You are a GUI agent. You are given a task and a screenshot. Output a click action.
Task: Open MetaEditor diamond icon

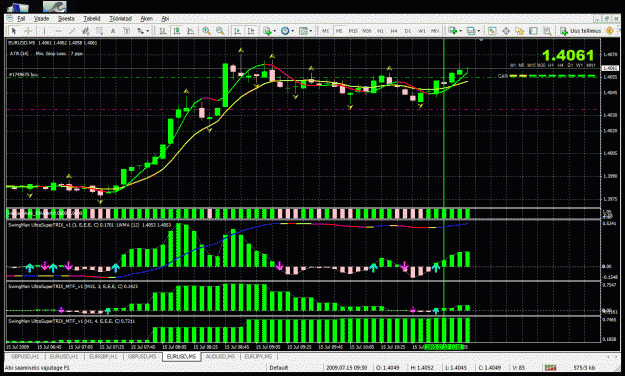pos(609,31)
